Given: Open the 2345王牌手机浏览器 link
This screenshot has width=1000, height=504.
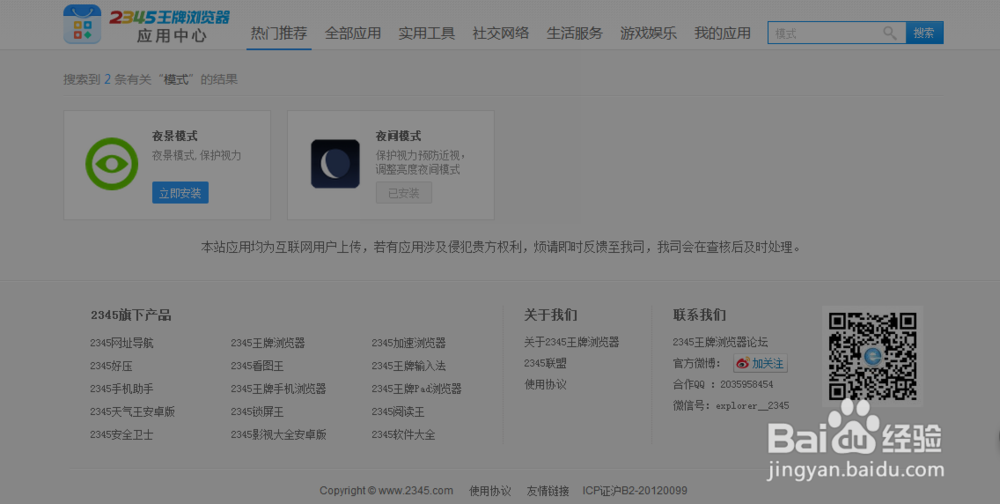Looking at the screenshot, I should pyautogui.click(x=279, y=389).
